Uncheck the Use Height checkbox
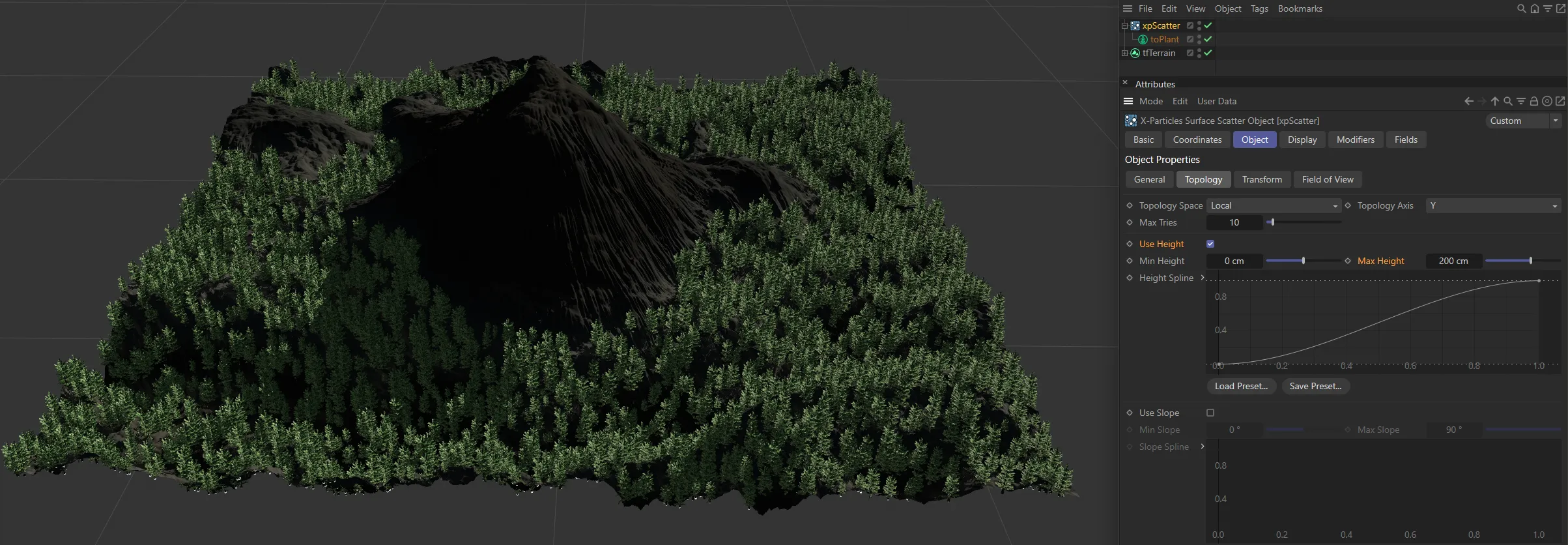Screen dimensions: 1568x545 coord(1210,244)
